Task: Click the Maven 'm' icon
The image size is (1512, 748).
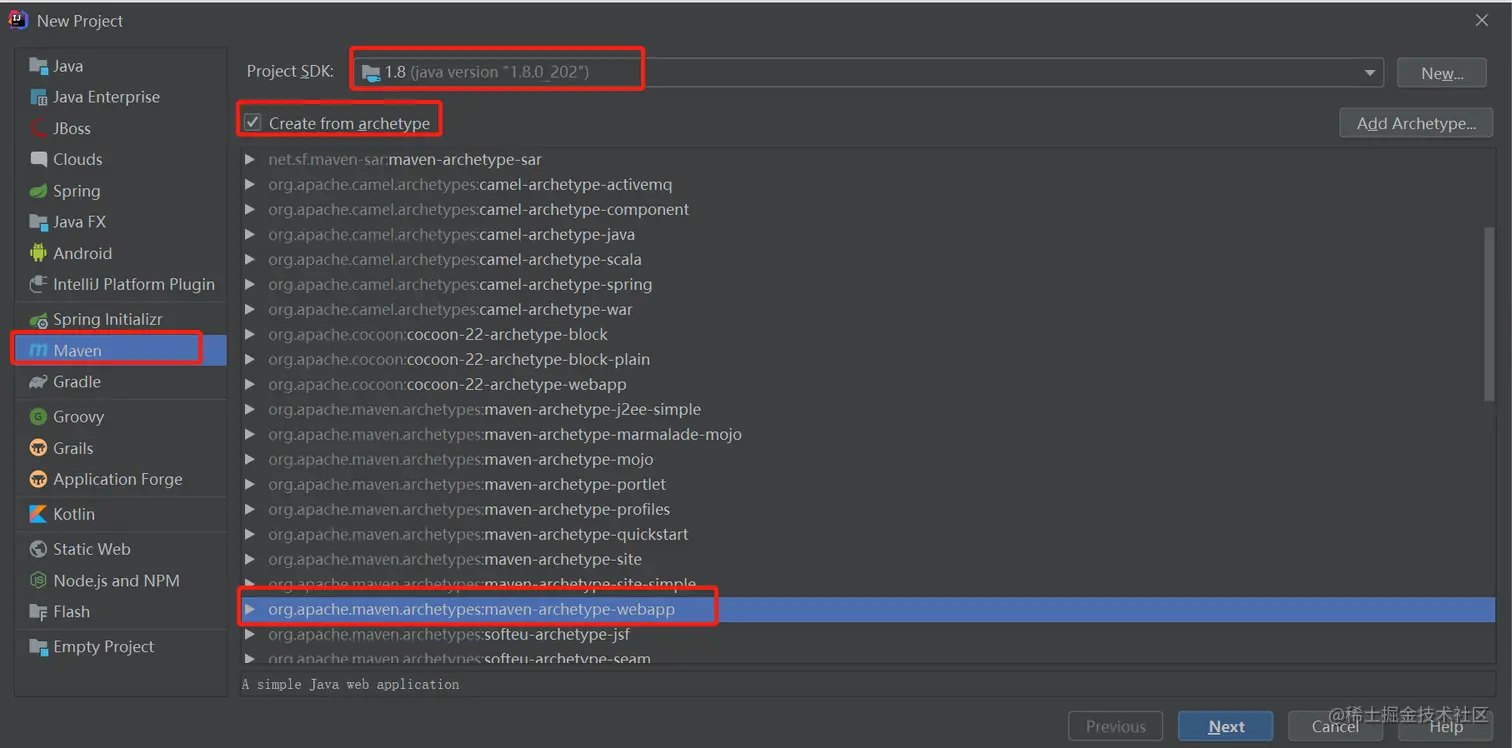Action: [39, 350]
